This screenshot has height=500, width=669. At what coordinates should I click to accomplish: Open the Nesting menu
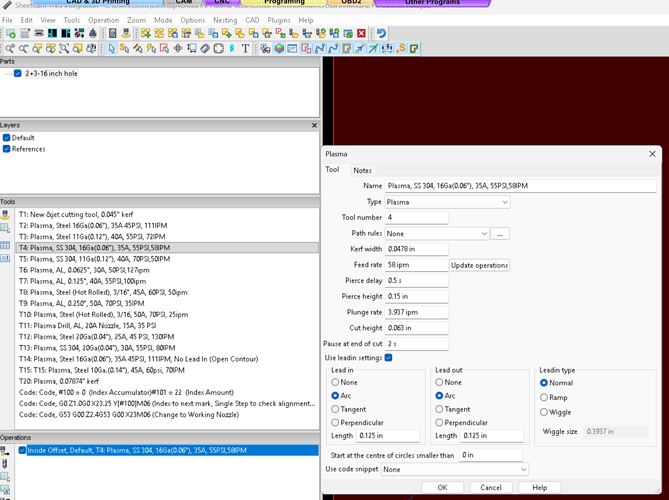click(x=225, y=20)
